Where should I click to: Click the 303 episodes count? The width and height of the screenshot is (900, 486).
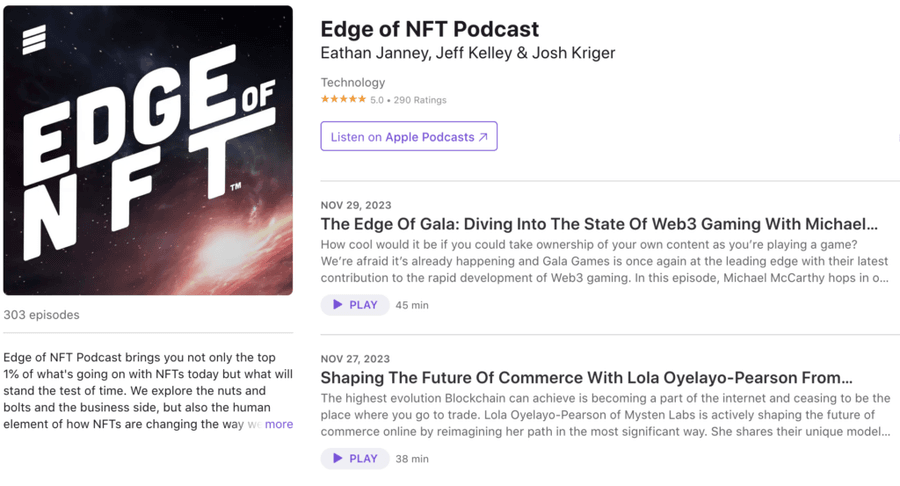(41, 315)
